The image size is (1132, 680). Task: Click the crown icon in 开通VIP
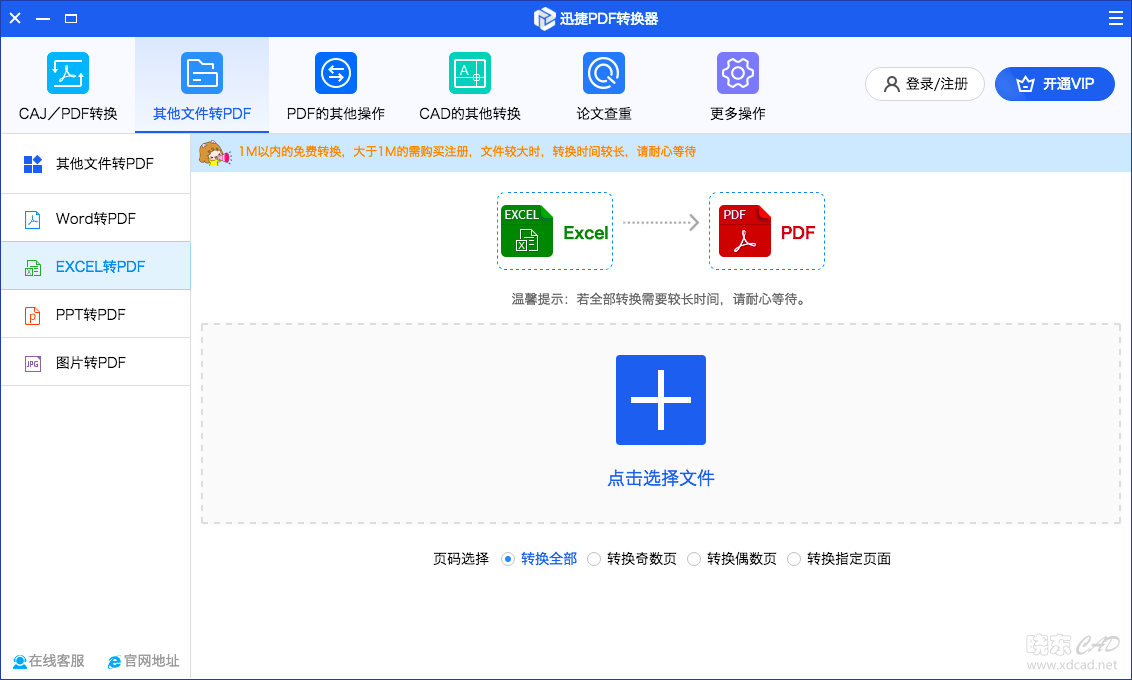tap(1025, 84)
